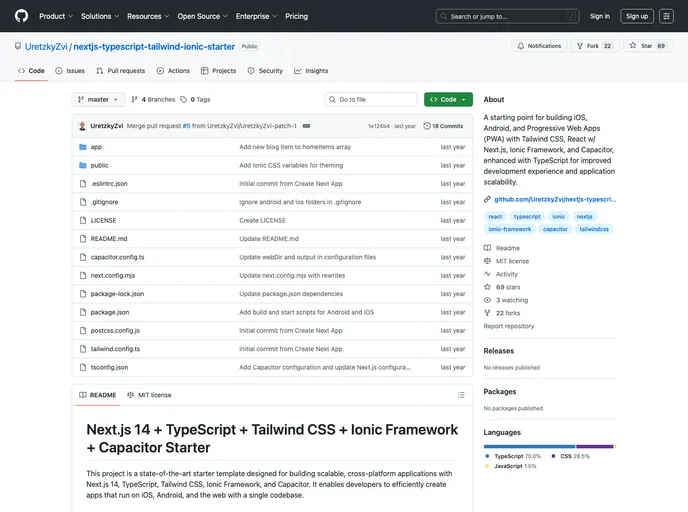Click the app folder icon
The width and height of the screenshot is (688, 512).
coord(82,147)
